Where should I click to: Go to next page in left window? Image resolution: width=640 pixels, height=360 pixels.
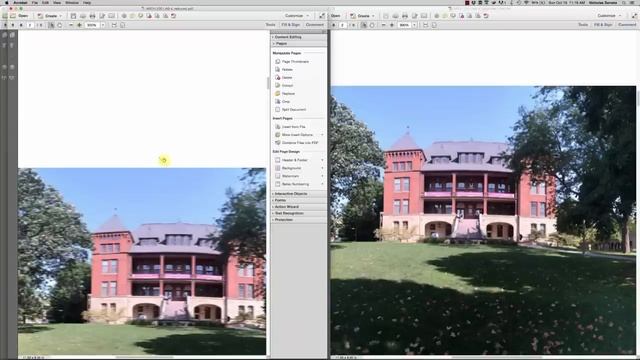21,25
